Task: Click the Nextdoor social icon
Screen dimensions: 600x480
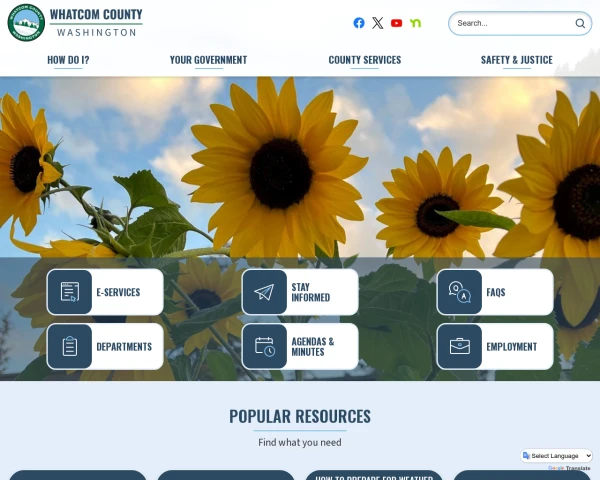Action: click(x=415, y=23)
